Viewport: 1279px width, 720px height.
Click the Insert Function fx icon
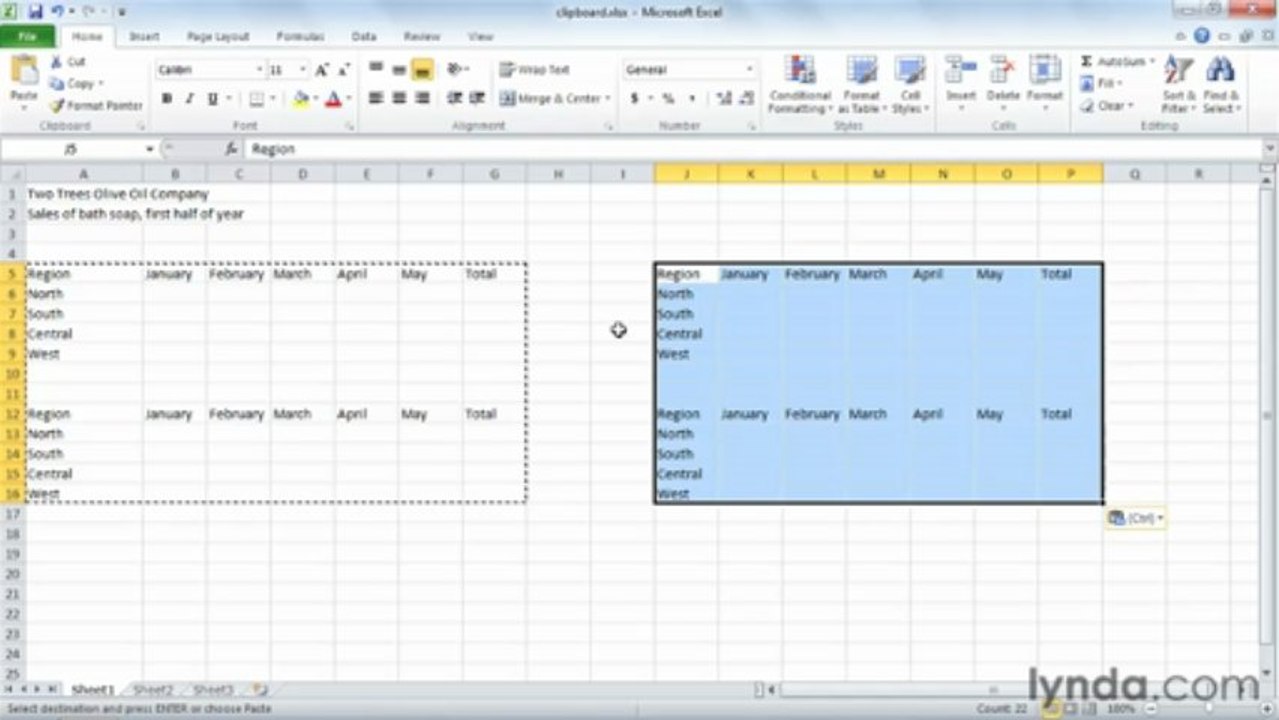(231, 149)
